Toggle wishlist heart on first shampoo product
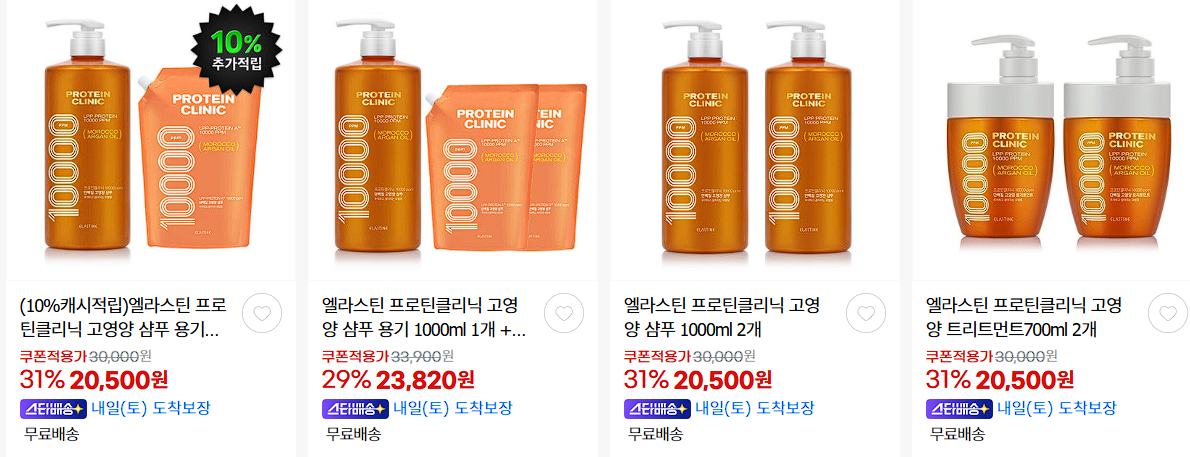1190x457 pixels. coord(262,313)
